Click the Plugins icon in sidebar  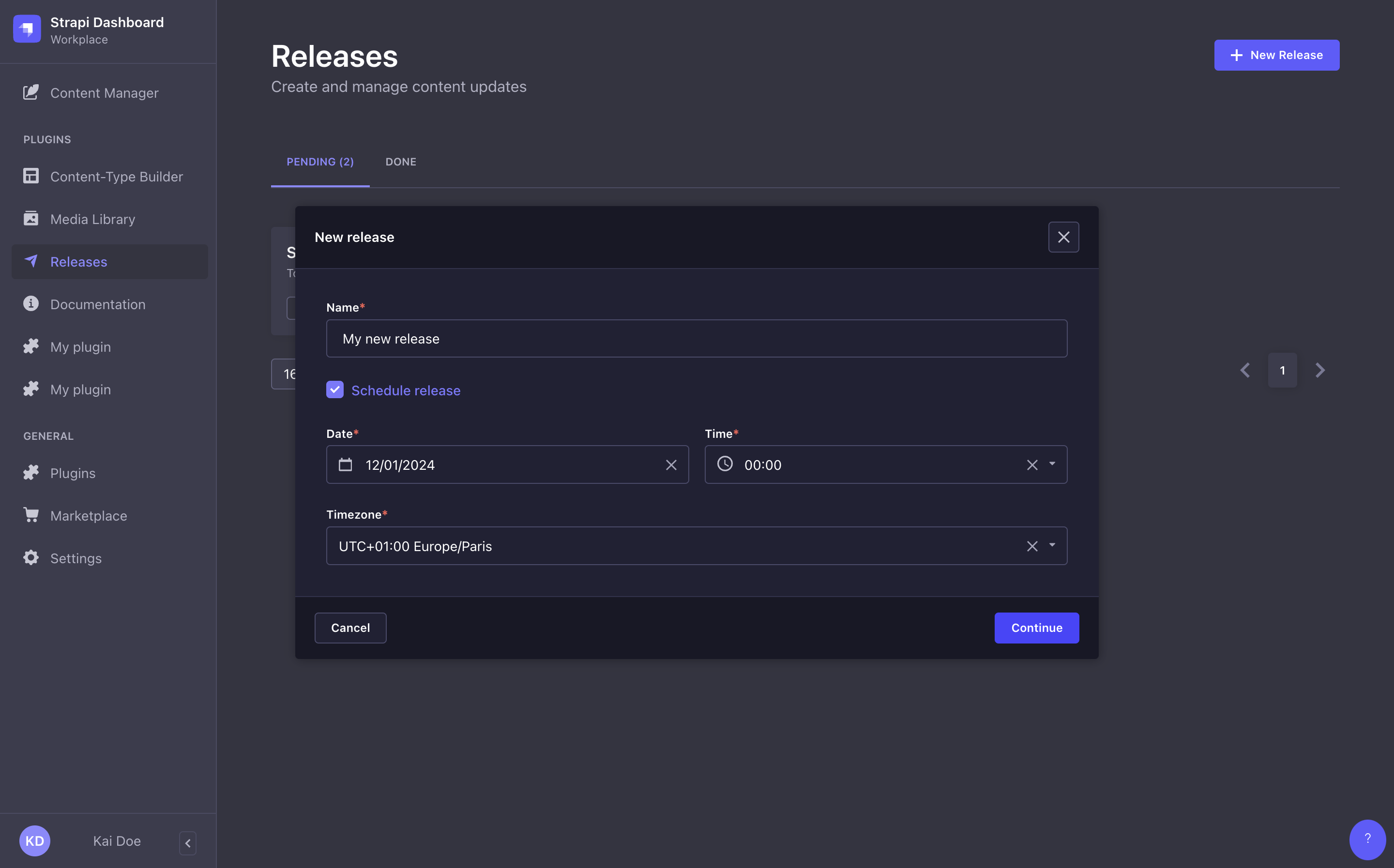pyautogui.click(x=30, y=473)
